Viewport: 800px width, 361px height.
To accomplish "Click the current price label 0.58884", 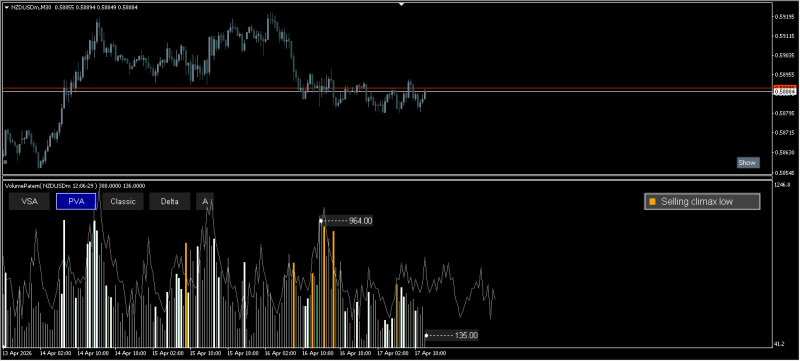I will pos(785,92).
